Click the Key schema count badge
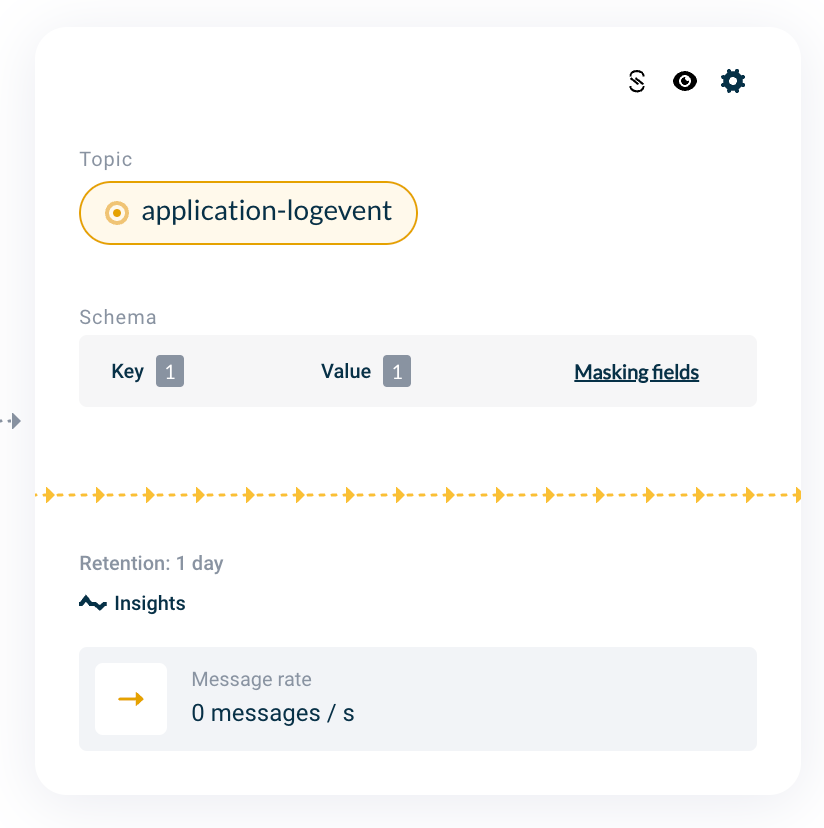The height and width of the screenshot is (828, 824). click(169, 371)
